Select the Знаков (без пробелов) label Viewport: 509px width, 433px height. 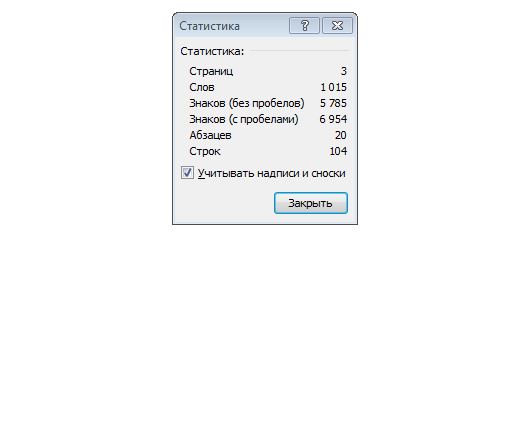(247, 103)
